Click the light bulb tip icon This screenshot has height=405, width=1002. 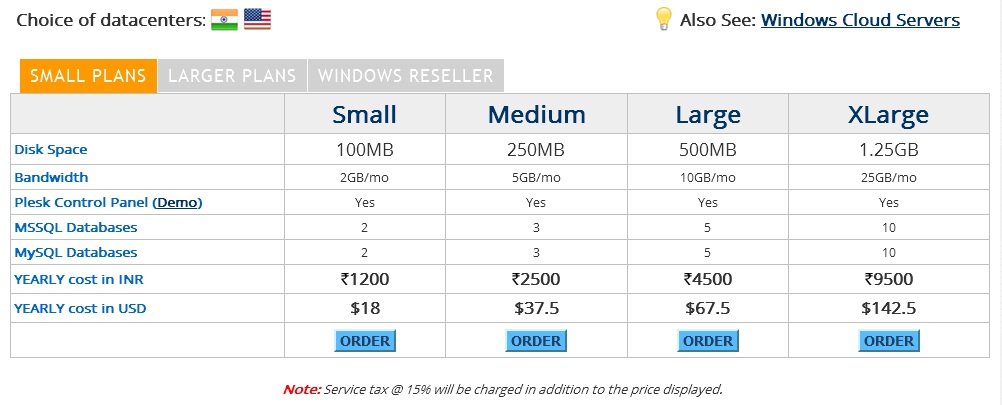pyautogui.click(x=664, y=19)
